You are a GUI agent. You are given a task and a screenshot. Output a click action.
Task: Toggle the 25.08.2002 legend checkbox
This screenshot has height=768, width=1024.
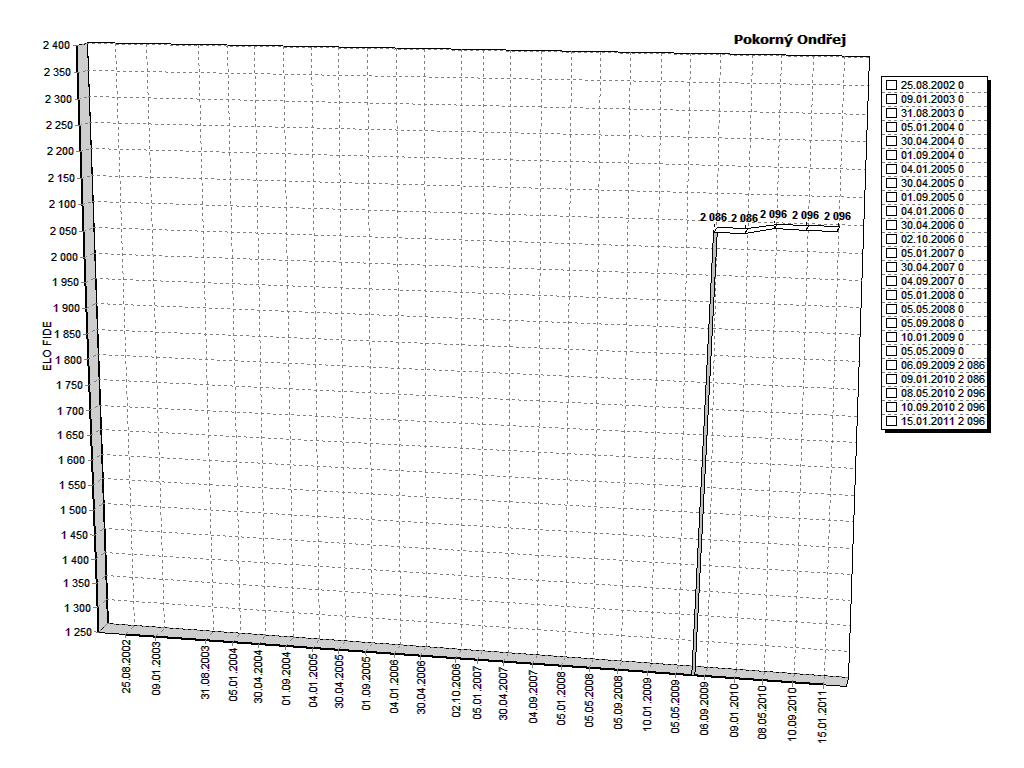tap(891, 86)
